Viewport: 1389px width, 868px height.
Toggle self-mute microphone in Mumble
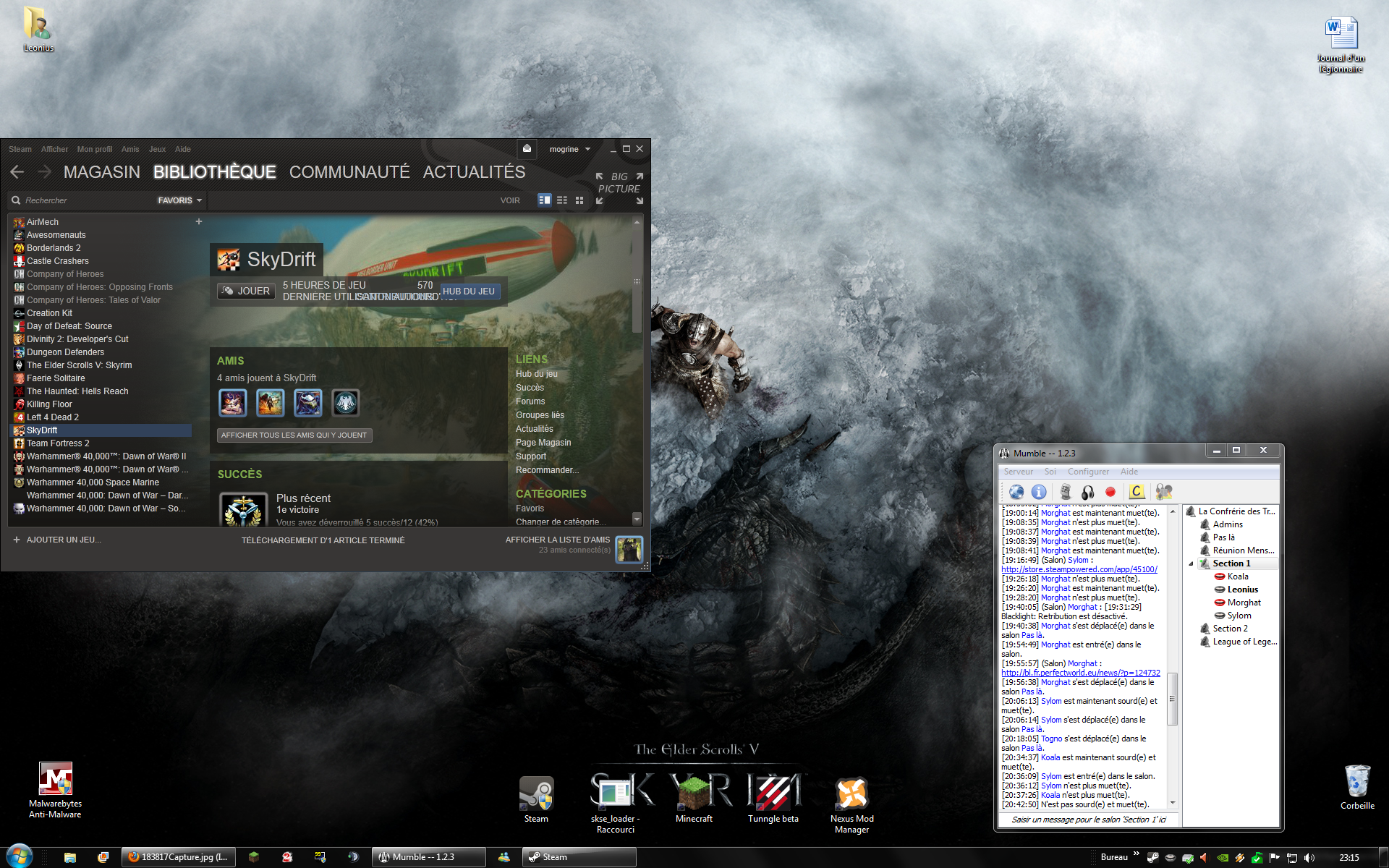(x=1065, y=492)
